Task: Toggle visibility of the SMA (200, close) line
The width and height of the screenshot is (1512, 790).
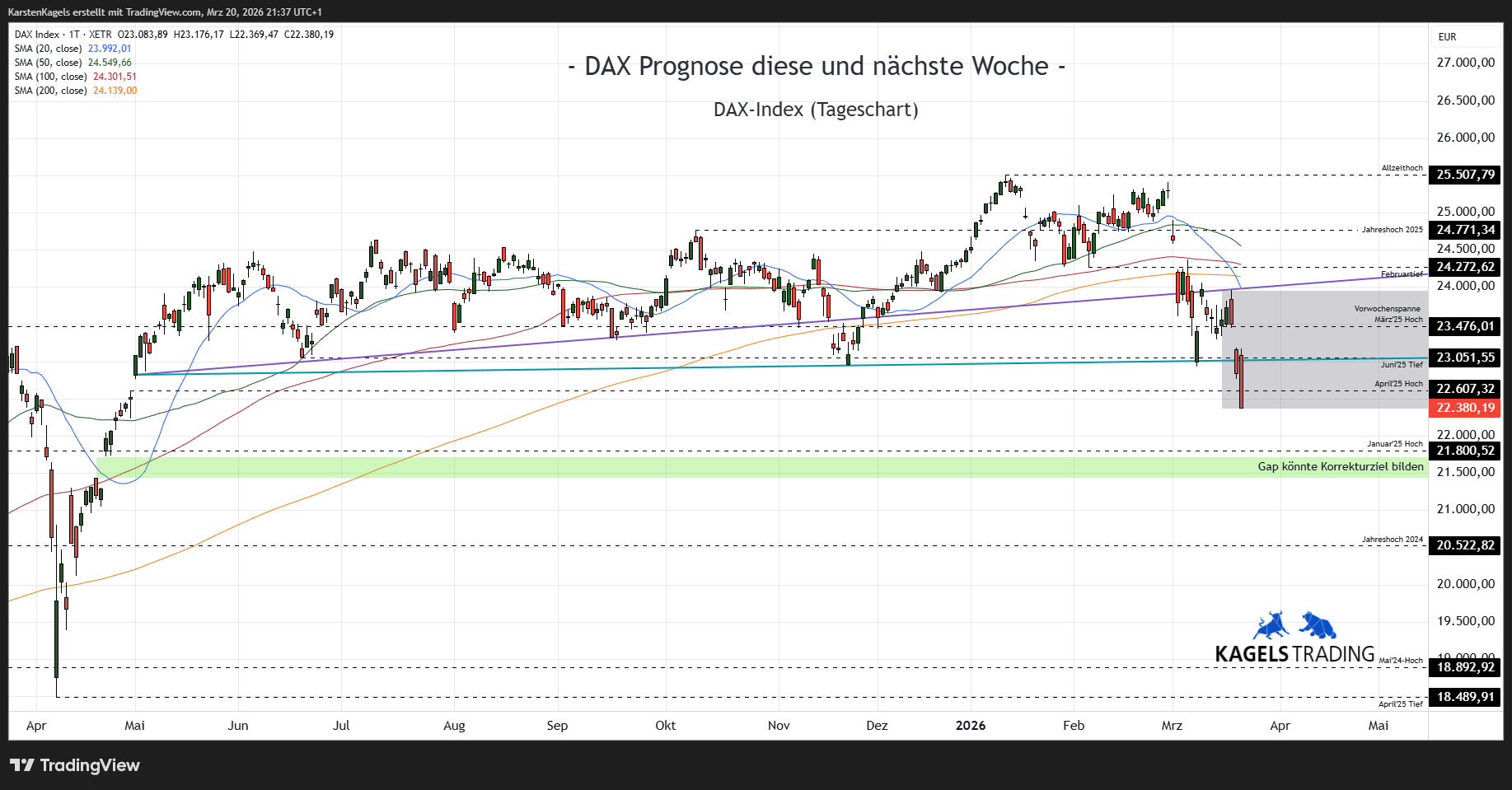Action: [x=49, y=91]
